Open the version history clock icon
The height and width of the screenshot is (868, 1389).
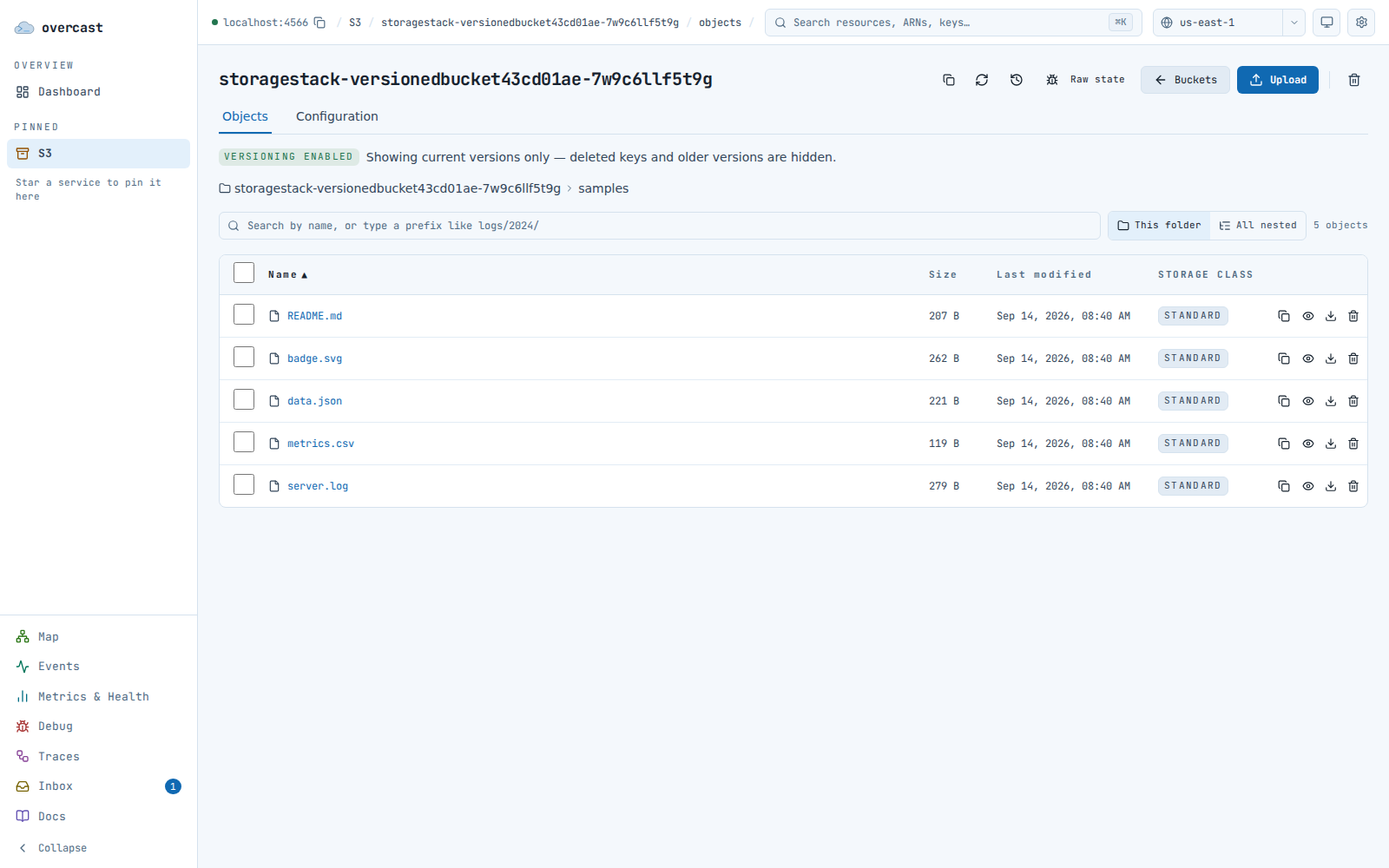pos(1017,80)
